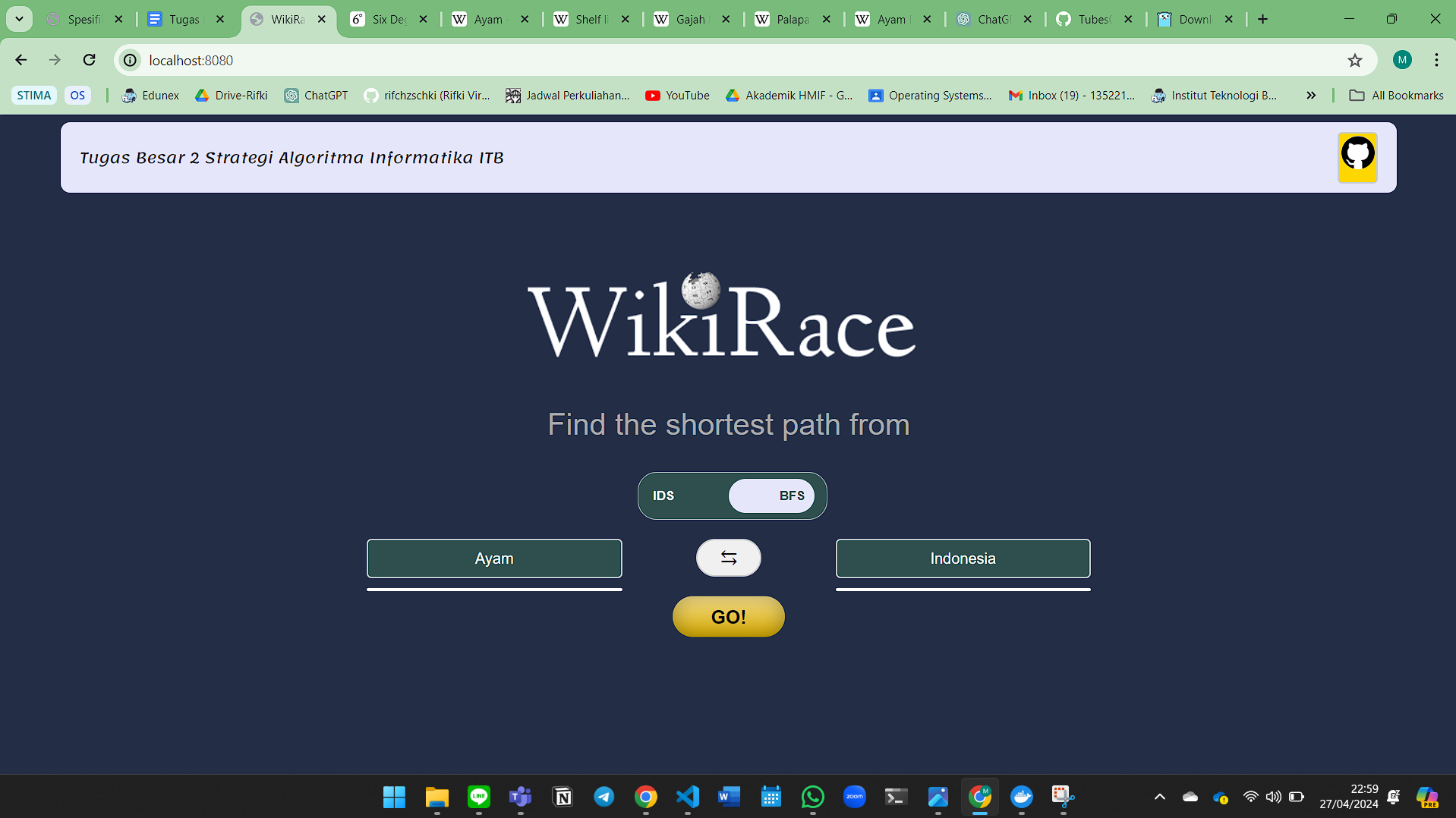1456x818 pixels.
Task: Open the rifchzschki GitHub bookmark
Action: 427,95
